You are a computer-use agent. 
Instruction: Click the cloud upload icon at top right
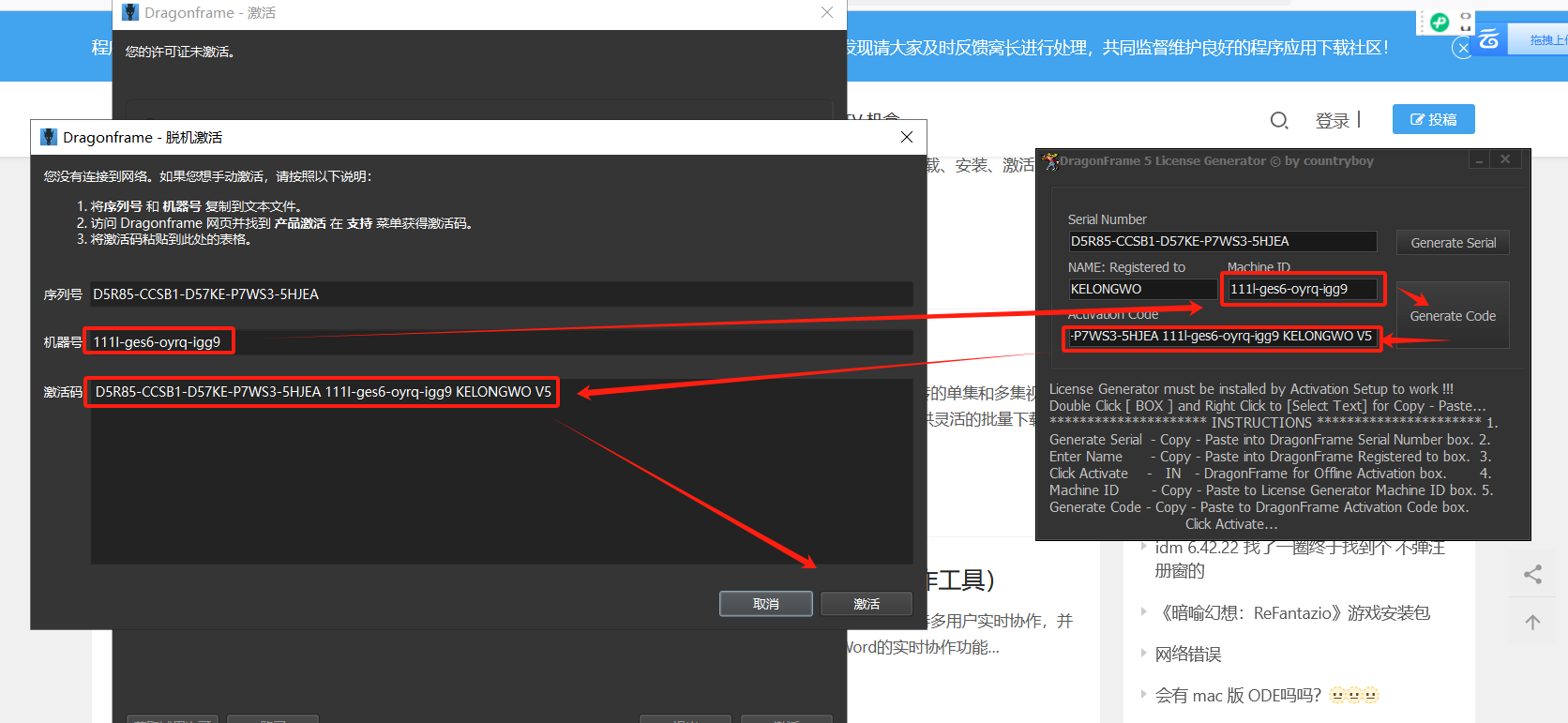[x=1489, y=39]
